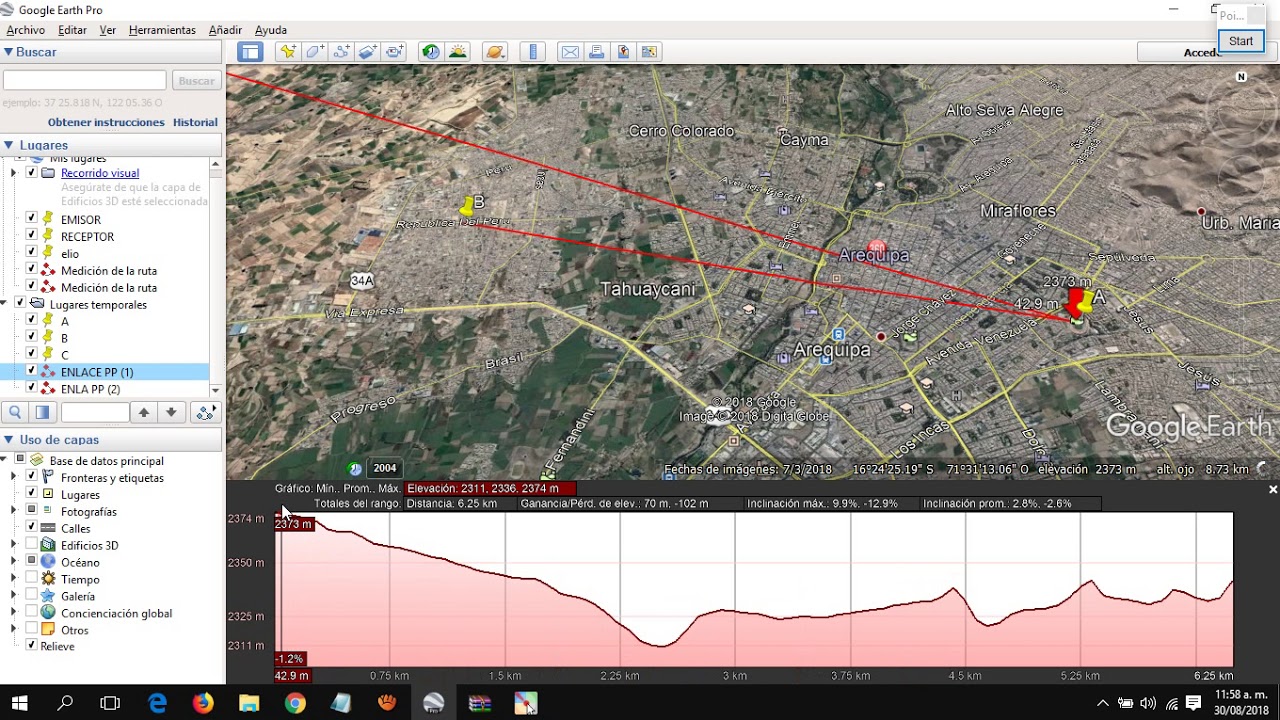Toggle the sidebar panel button
1280x720 pixels.
tap(250, 52)
